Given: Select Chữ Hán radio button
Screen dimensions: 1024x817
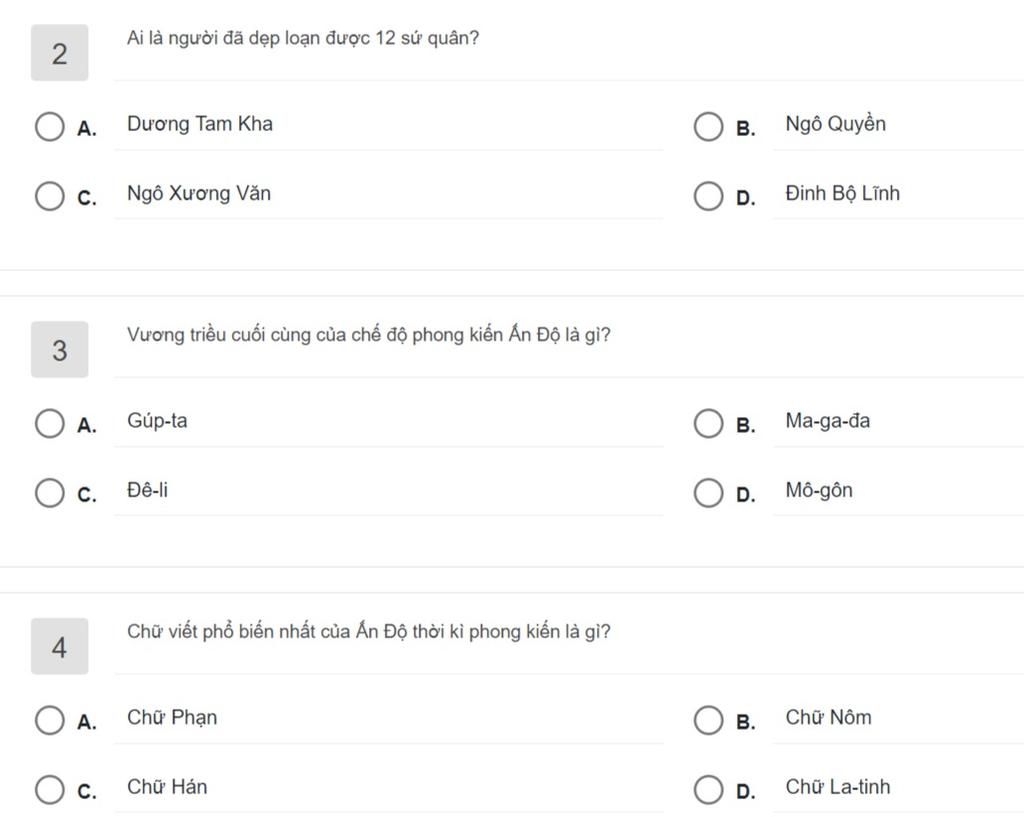Looking at the screenshot, I should [50, 790].
